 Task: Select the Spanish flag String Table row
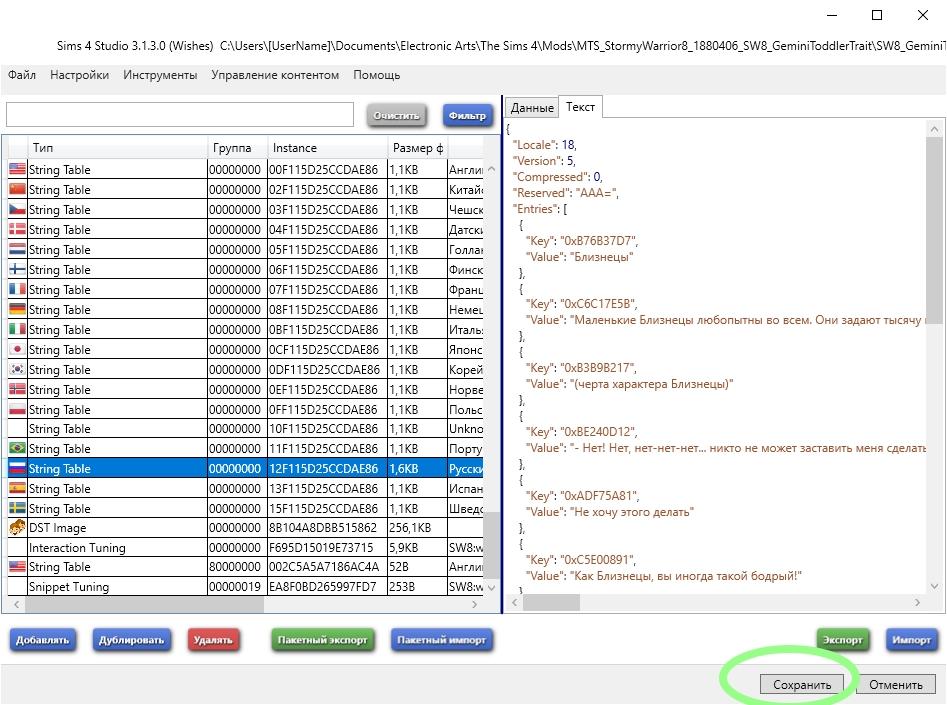click(60, 489)
